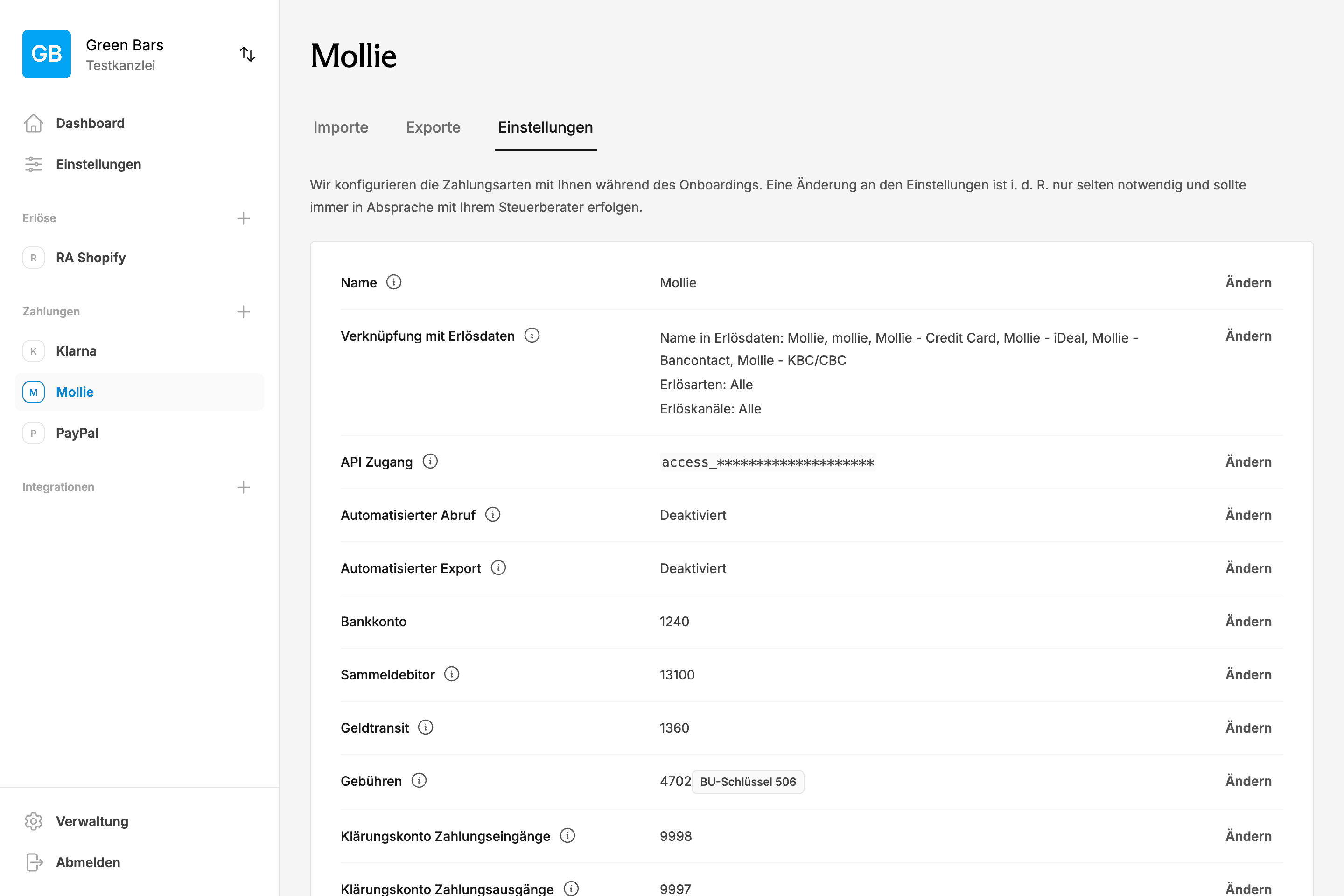Image resolution: width=1344 pixels, height=896 pixels.
Task: Open the PayPal payment source
Action: 77,433
